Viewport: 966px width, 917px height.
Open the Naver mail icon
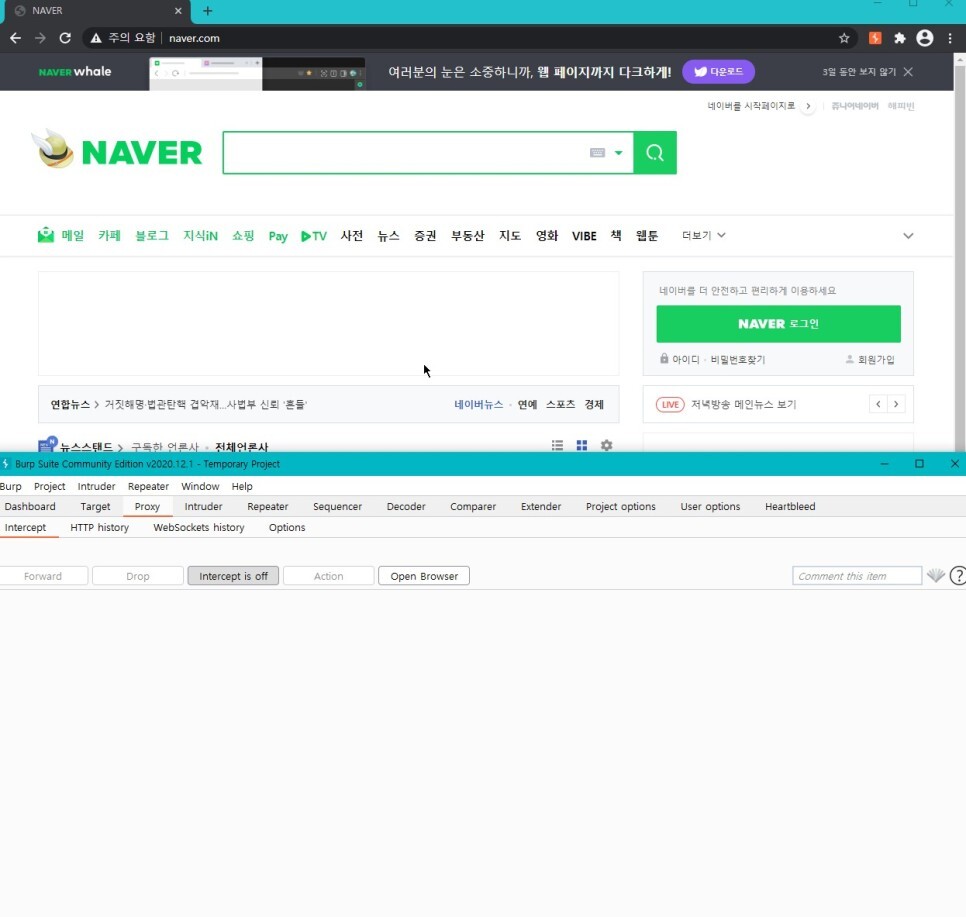[x=46, y=235]
